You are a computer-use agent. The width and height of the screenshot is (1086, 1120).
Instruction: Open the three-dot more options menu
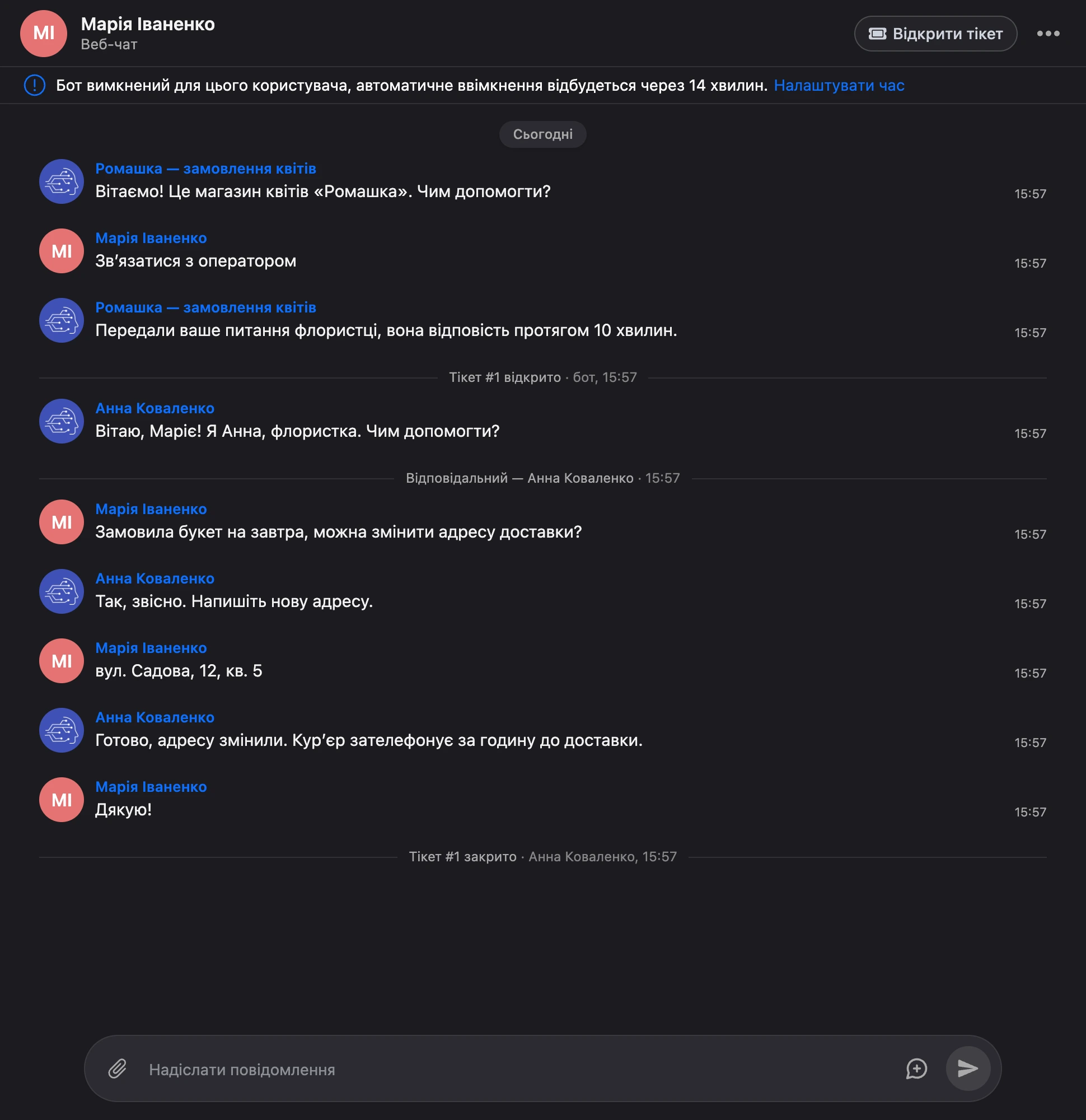[1048, 34]
